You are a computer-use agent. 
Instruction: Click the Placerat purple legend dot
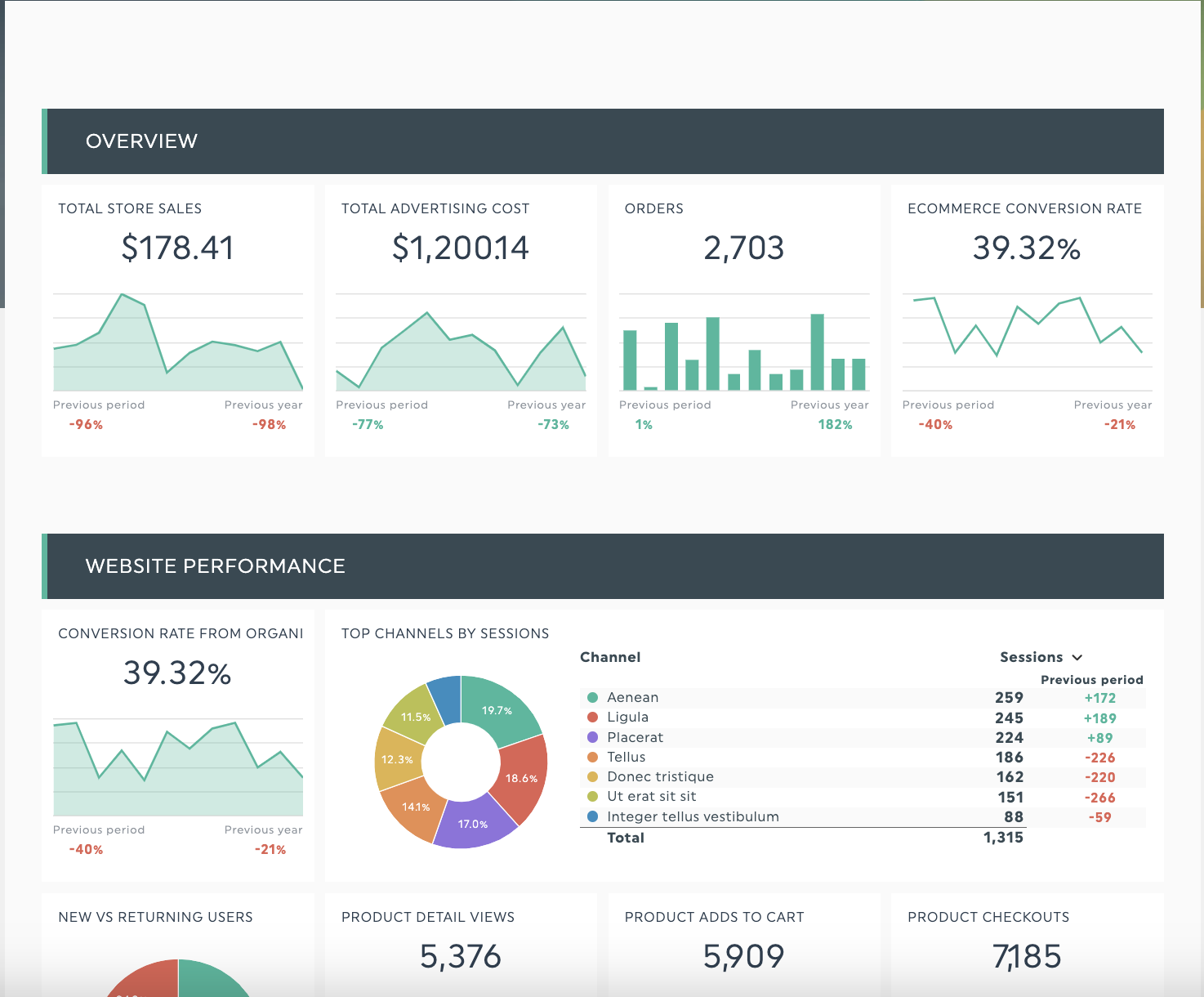[x=593, y=737]
